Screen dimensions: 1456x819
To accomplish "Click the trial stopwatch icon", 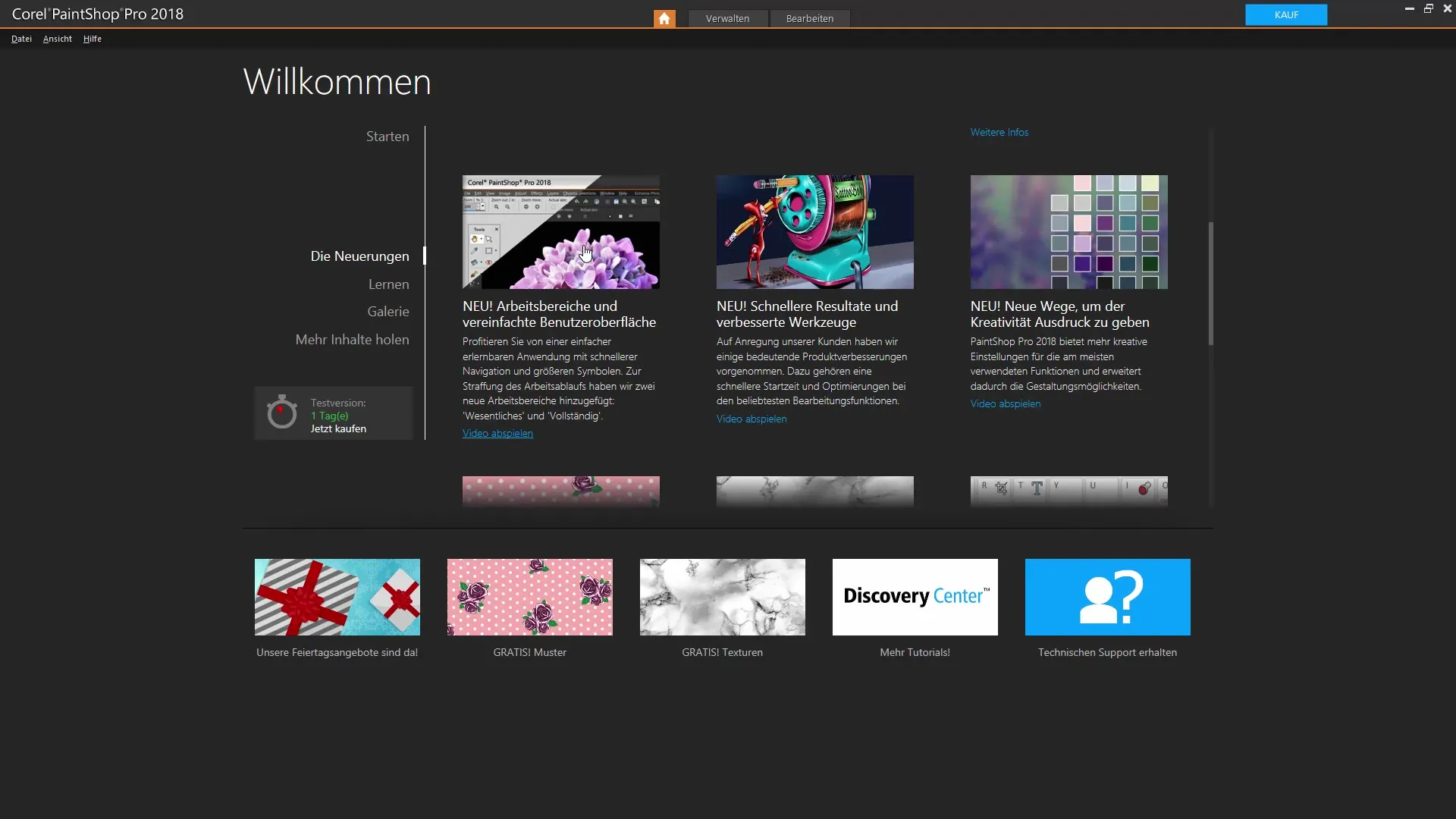I will click(282, 412).
